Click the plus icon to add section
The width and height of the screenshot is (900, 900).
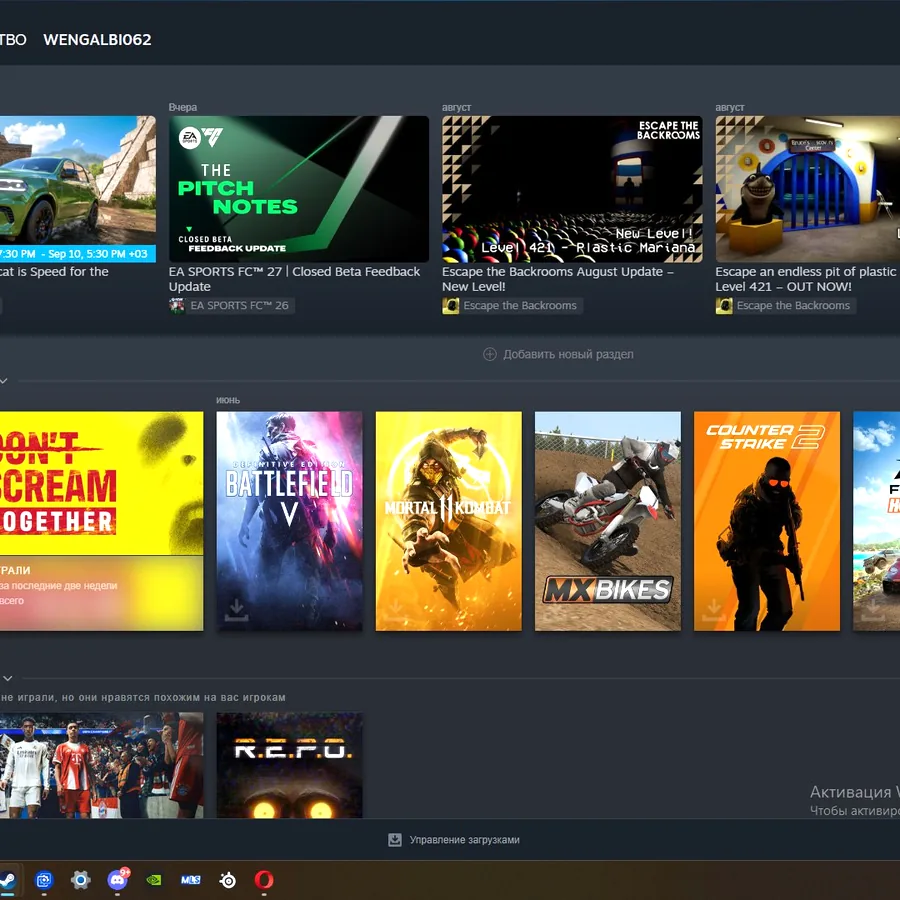490,354
